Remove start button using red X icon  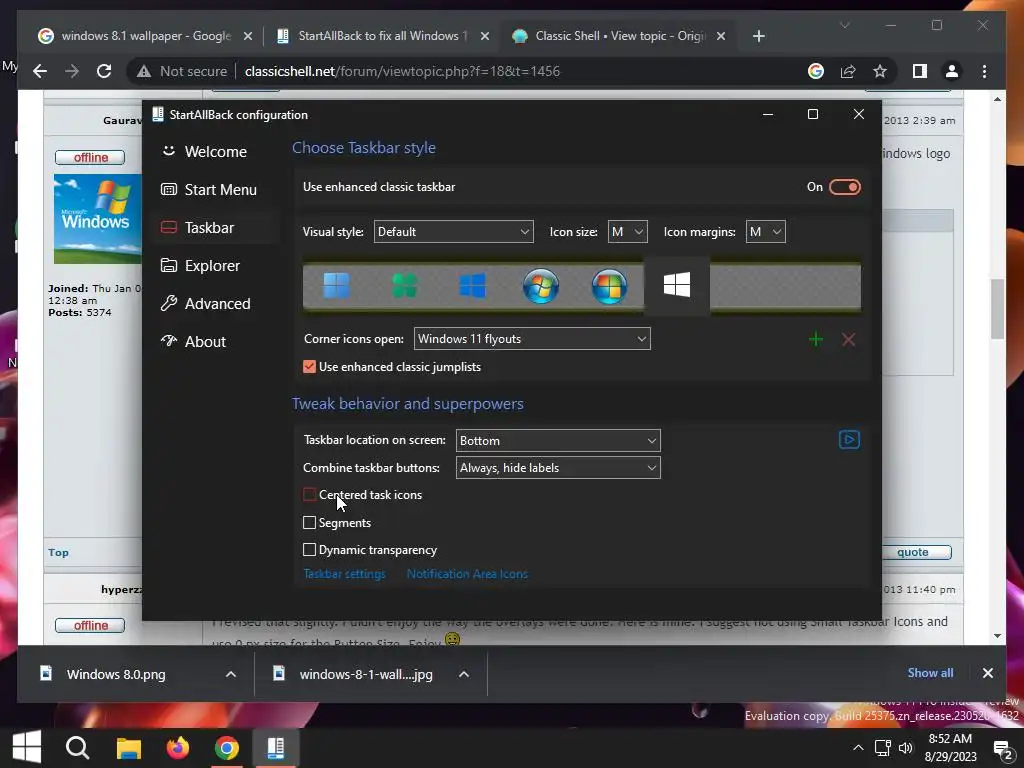848,340
